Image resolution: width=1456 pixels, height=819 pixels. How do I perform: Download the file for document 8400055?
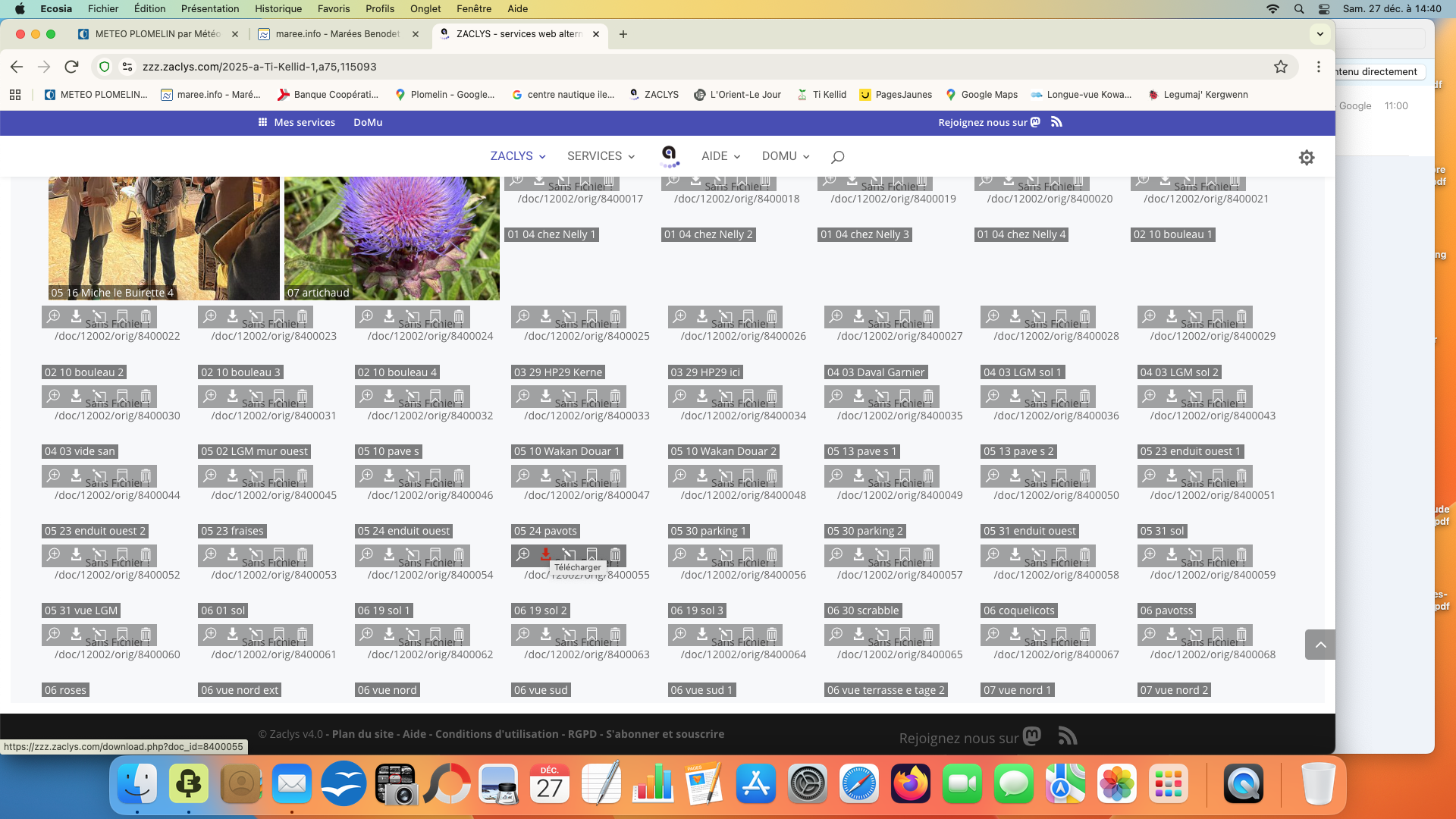545,554
